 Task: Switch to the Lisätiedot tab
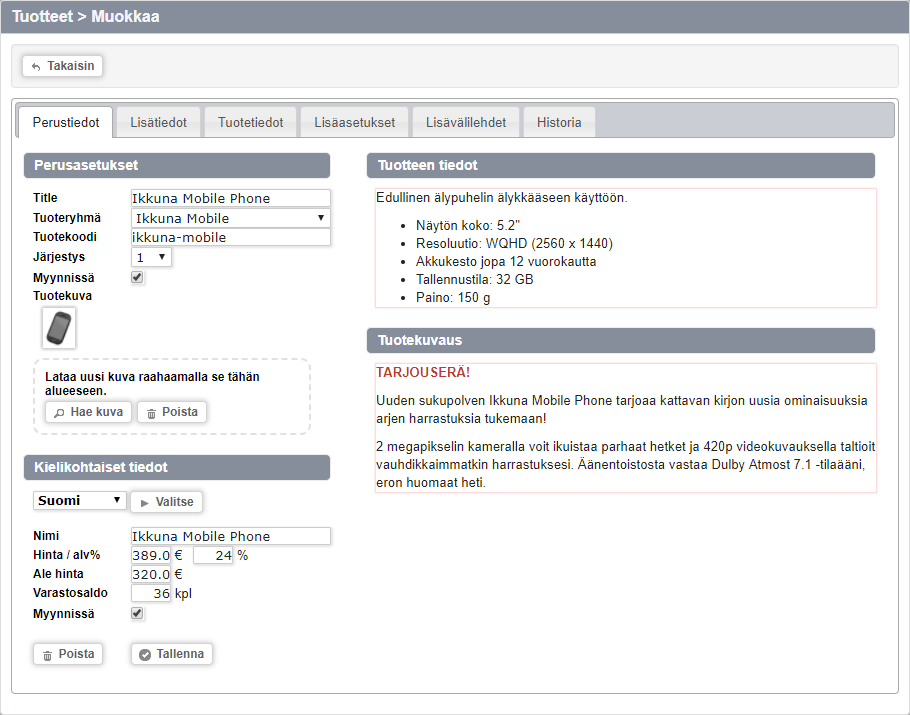158,123
